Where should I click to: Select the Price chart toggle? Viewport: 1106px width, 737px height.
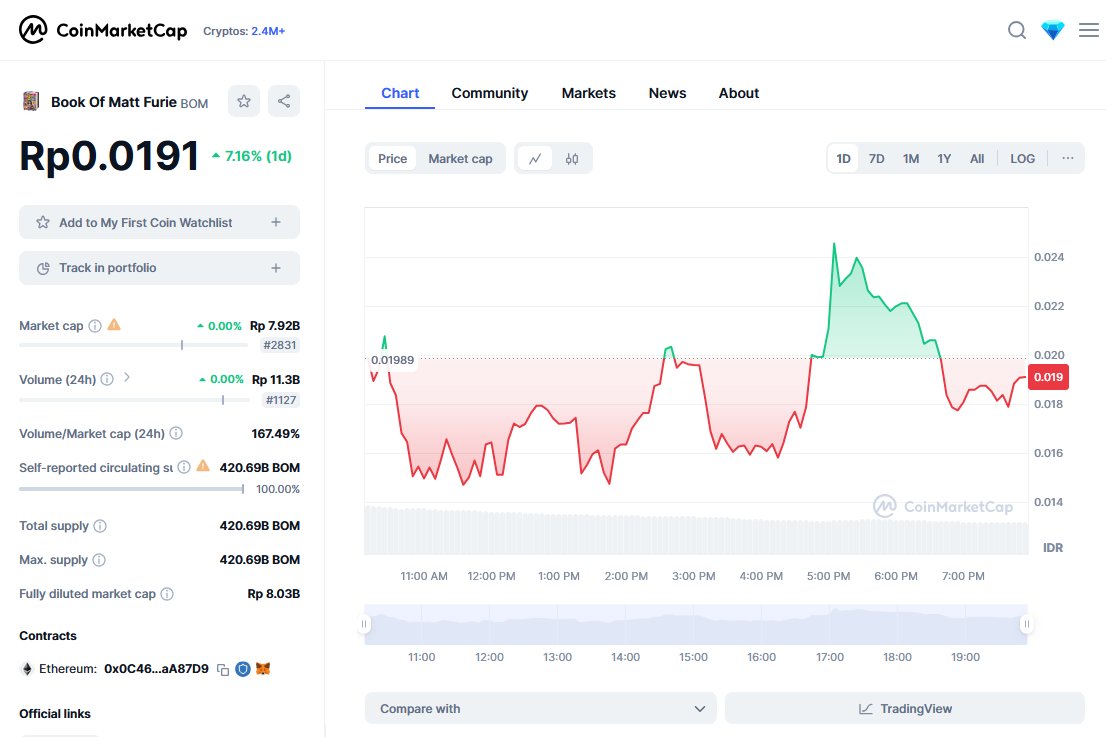tap(392, 159)
